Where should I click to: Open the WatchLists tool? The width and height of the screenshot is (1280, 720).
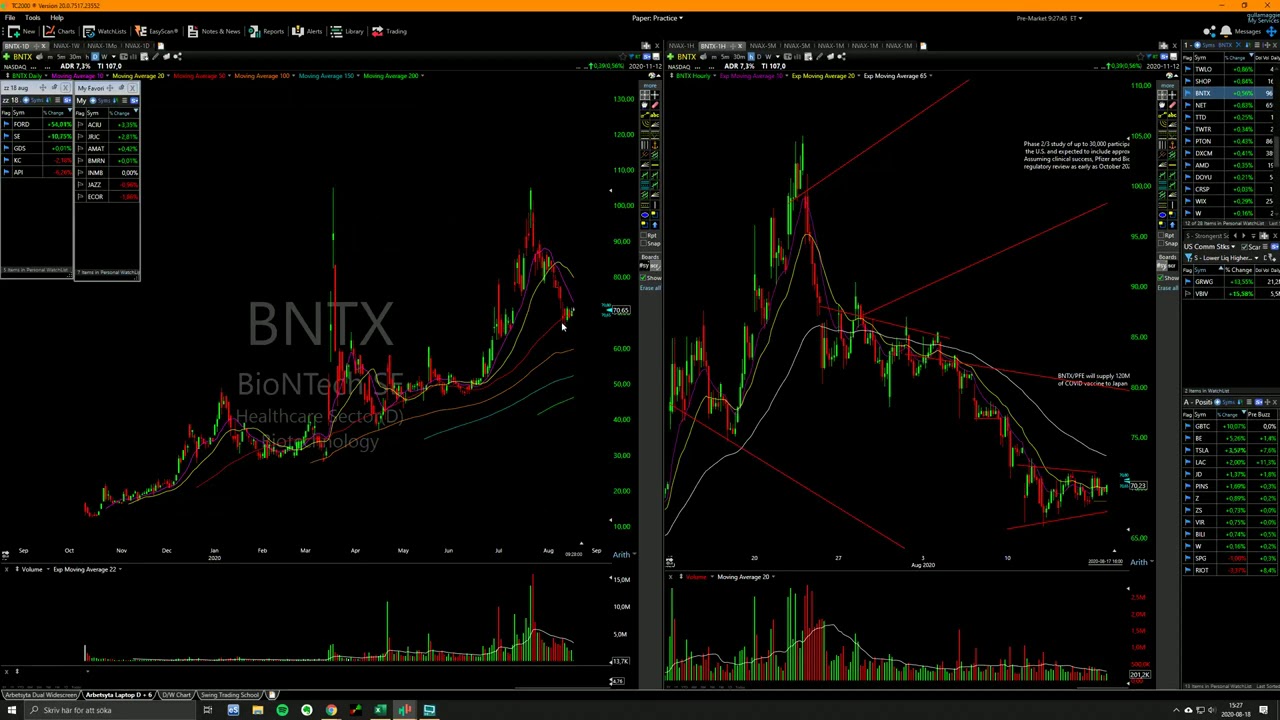(x=105, y=31)
